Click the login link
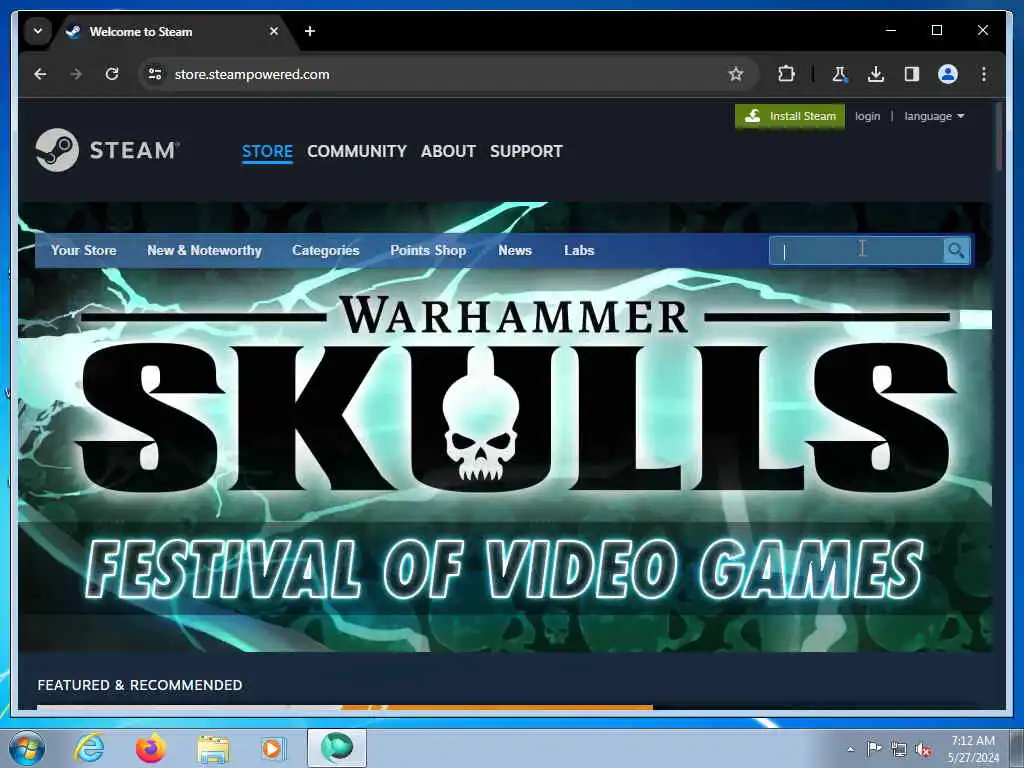 coord(867,116)
